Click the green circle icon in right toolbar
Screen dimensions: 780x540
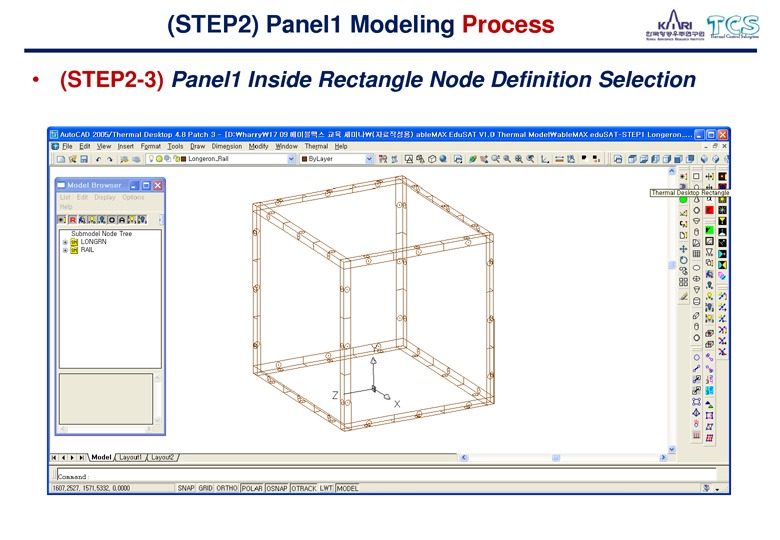[x=683, y=199]
